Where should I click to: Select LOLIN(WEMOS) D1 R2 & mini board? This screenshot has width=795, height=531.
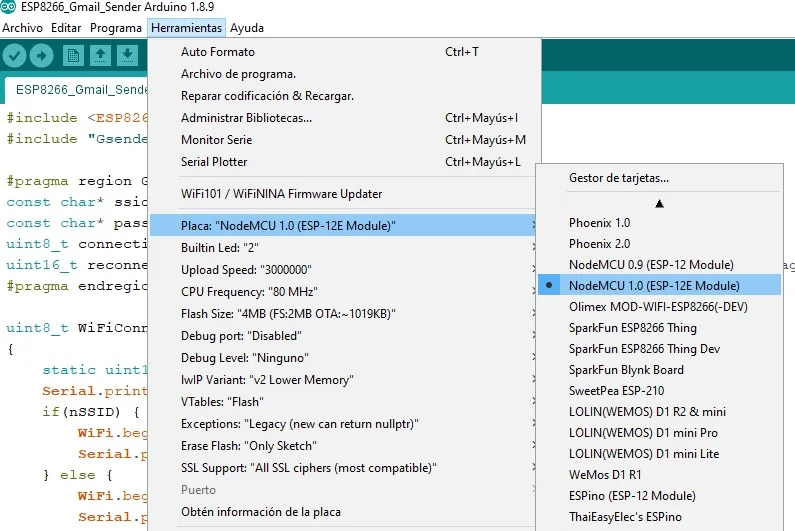click(659, 412)
